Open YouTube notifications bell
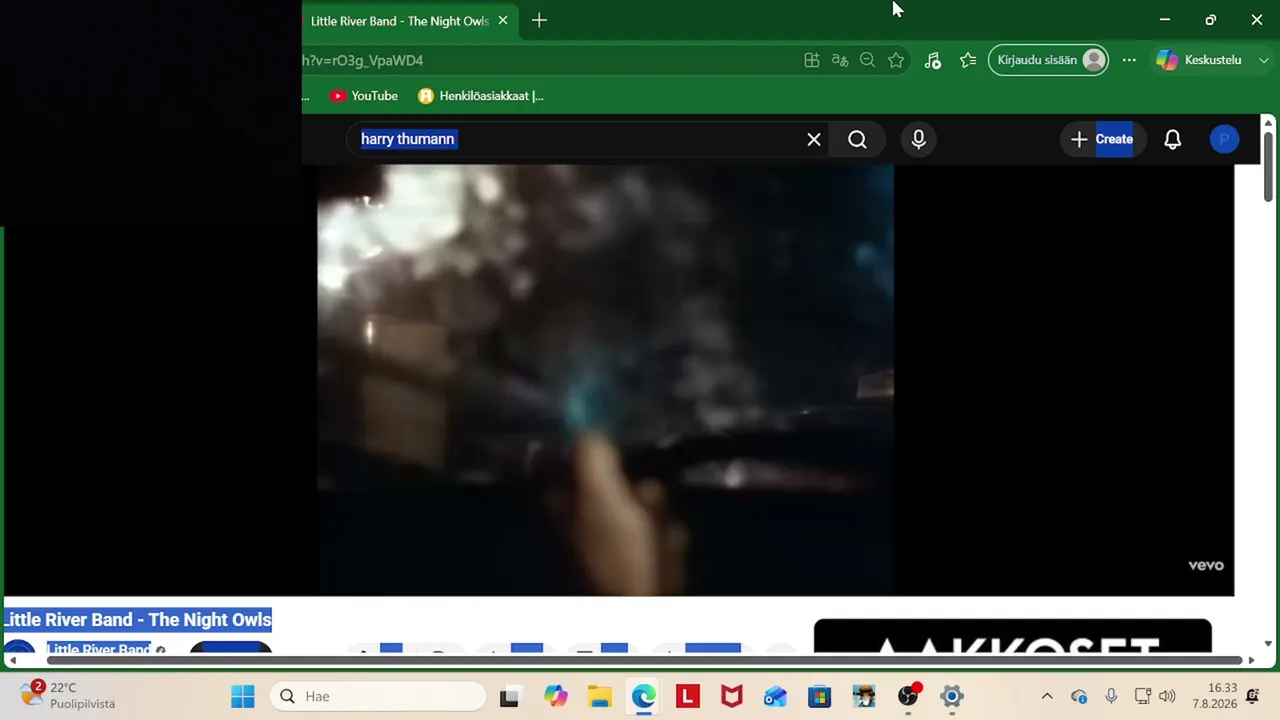 [1172, 139]
